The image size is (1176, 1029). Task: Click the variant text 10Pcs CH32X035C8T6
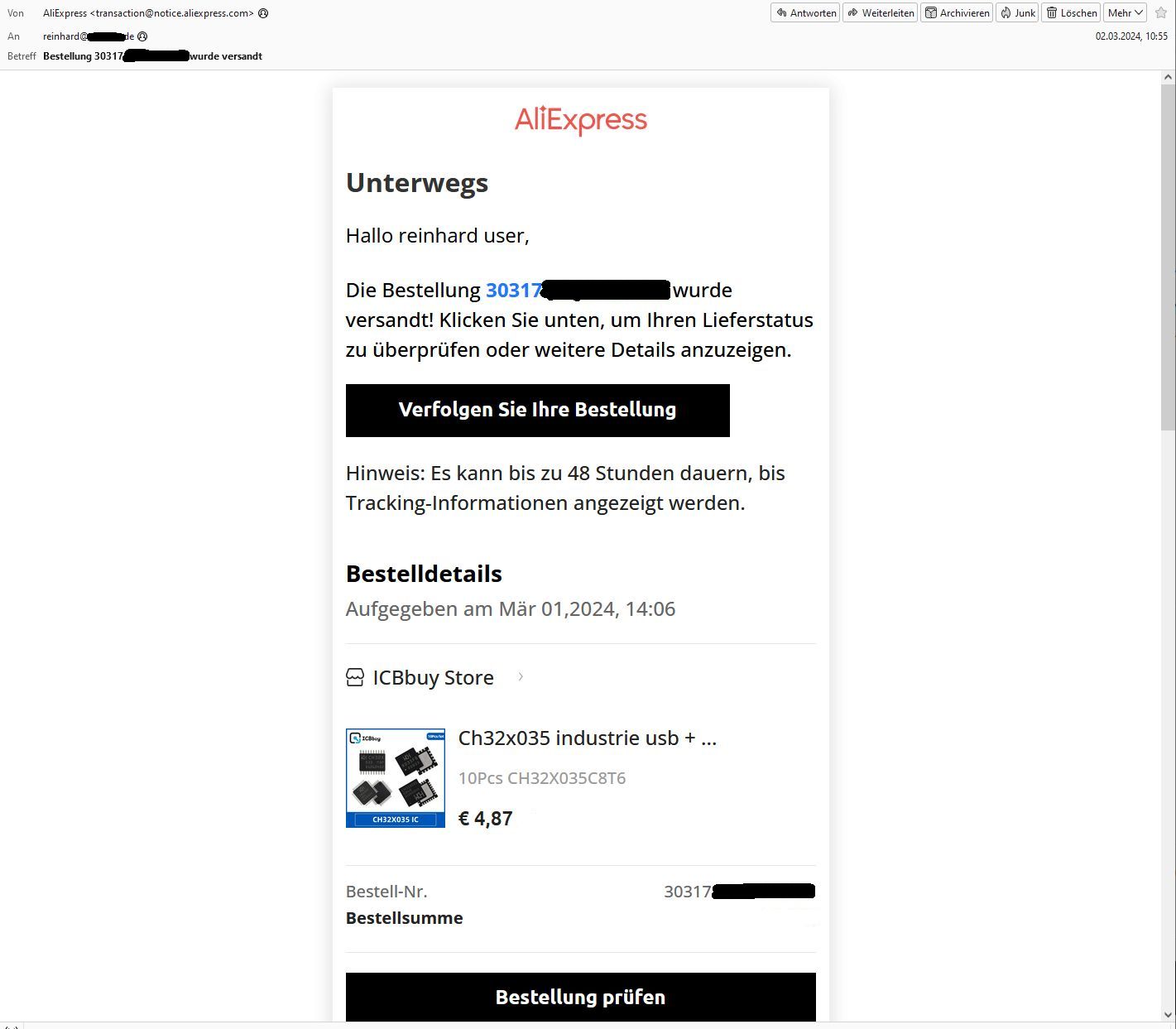tap(542, 778)
